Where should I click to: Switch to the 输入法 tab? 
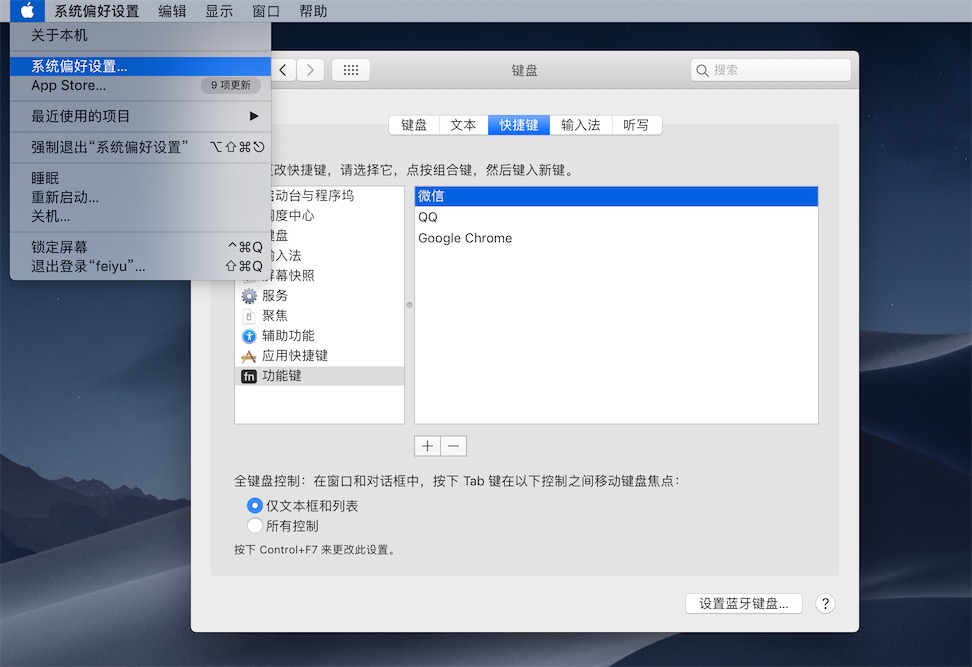click(581, 125)
